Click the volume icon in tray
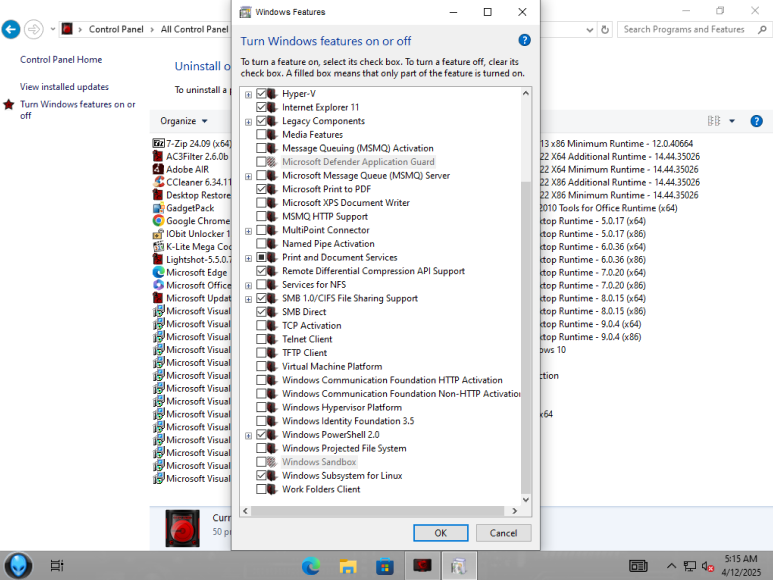This screenshot has width=773, height=580. click(708, 566)
